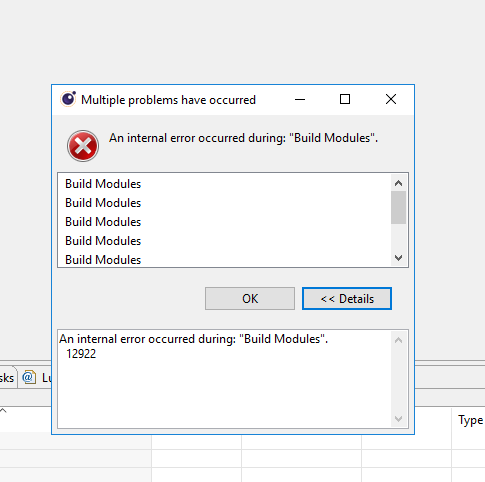Click the sort arrow in background table header

3,411
